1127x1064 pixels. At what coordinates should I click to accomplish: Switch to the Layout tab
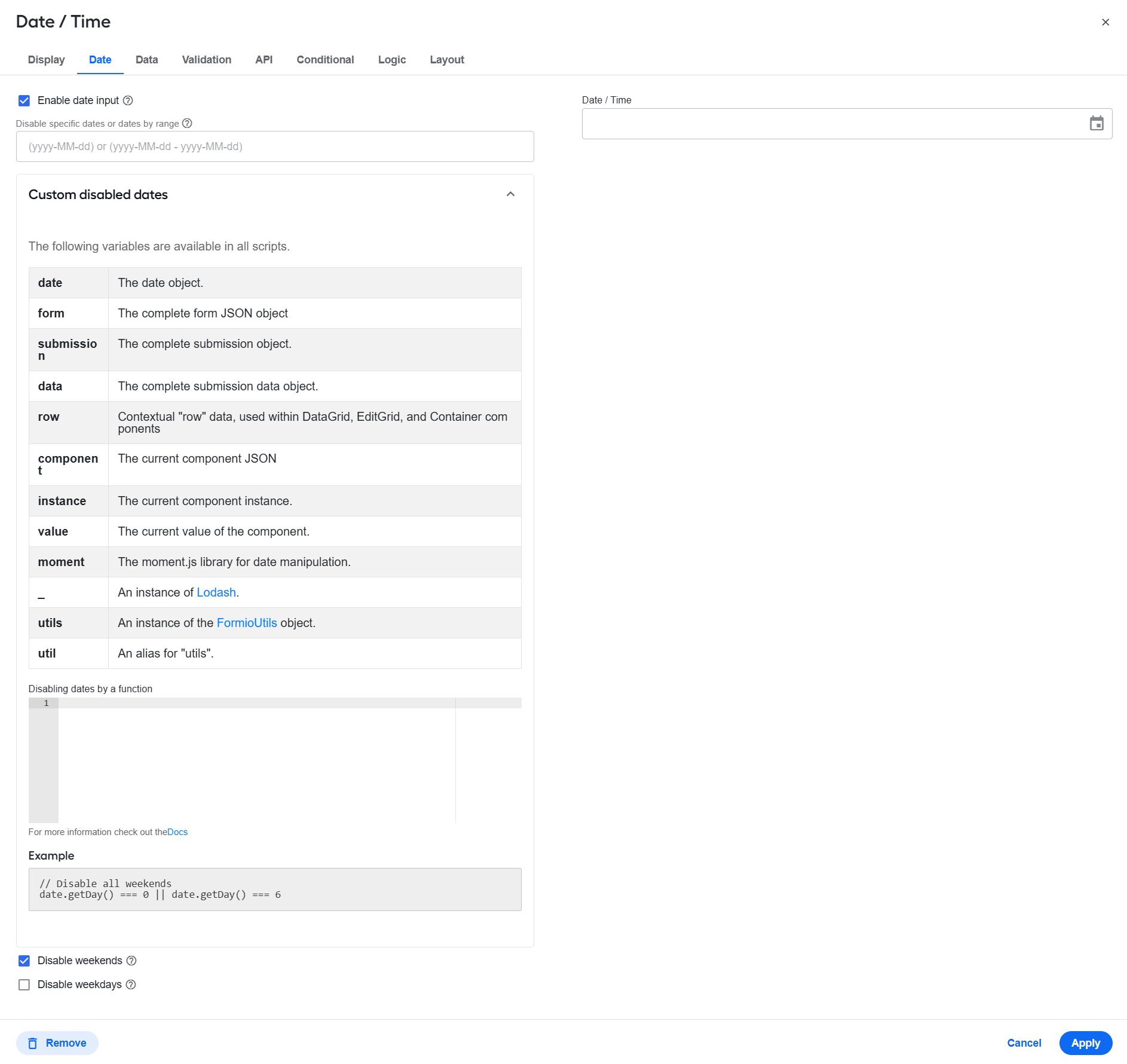pyautogui.click(x=447, y=60)
